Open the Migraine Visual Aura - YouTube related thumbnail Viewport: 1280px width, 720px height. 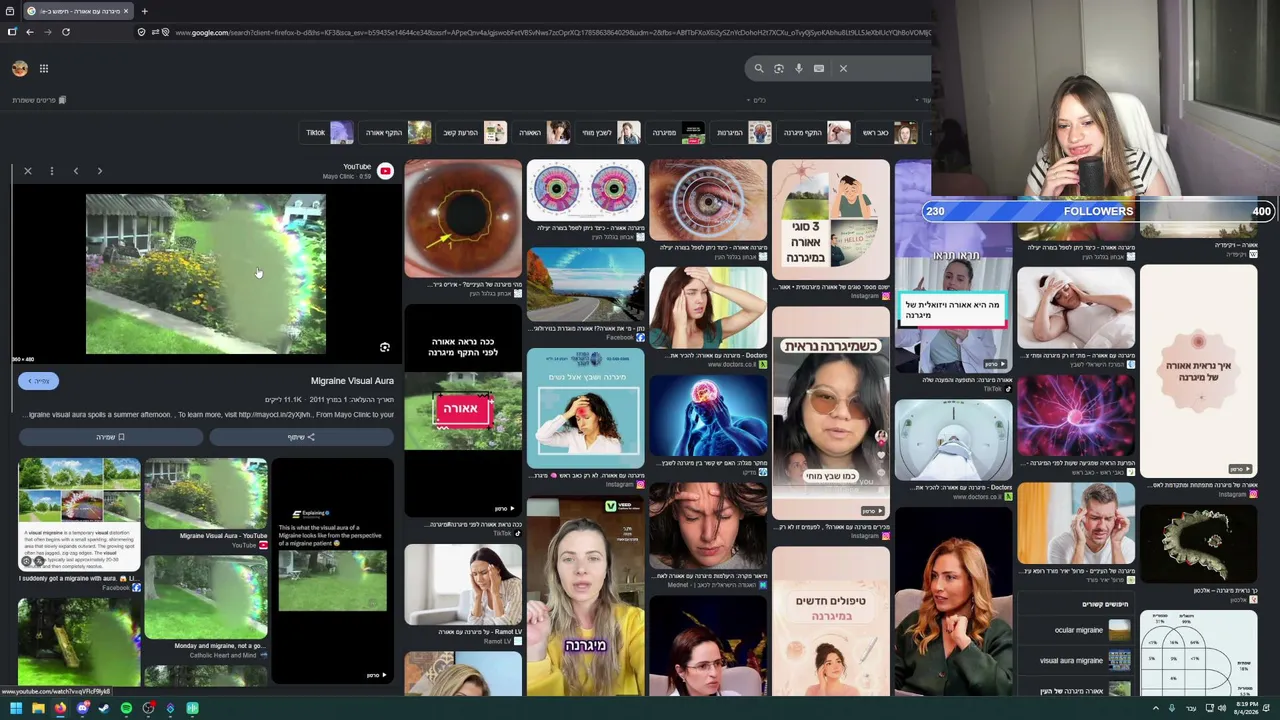(206, 495)
